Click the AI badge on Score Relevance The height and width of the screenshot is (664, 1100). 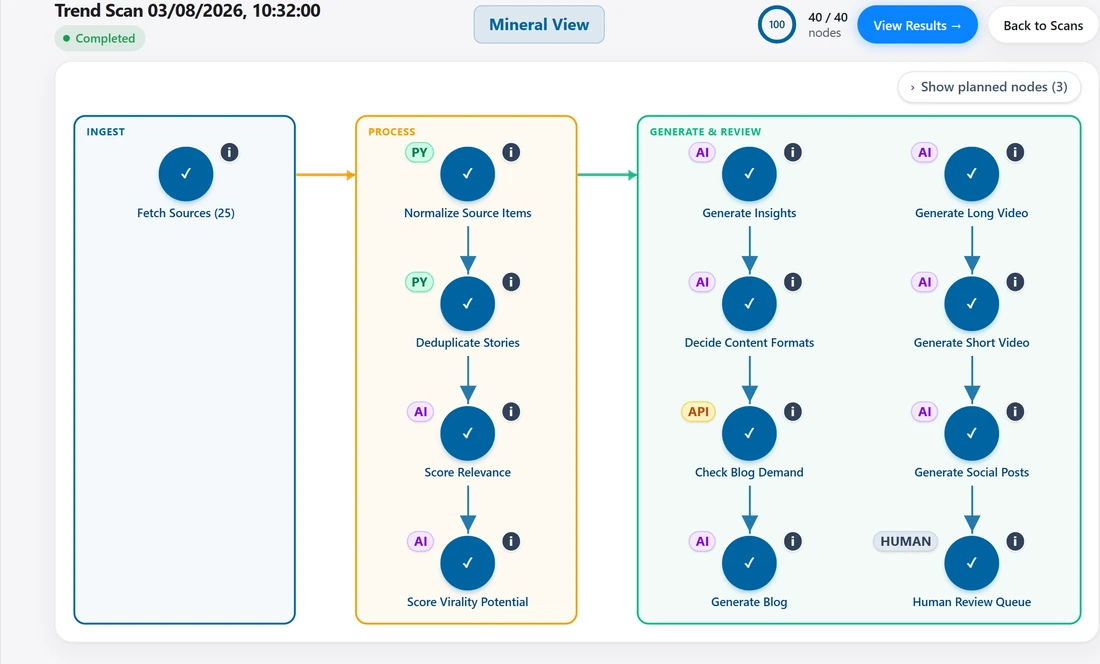click(x=420, y=412)
